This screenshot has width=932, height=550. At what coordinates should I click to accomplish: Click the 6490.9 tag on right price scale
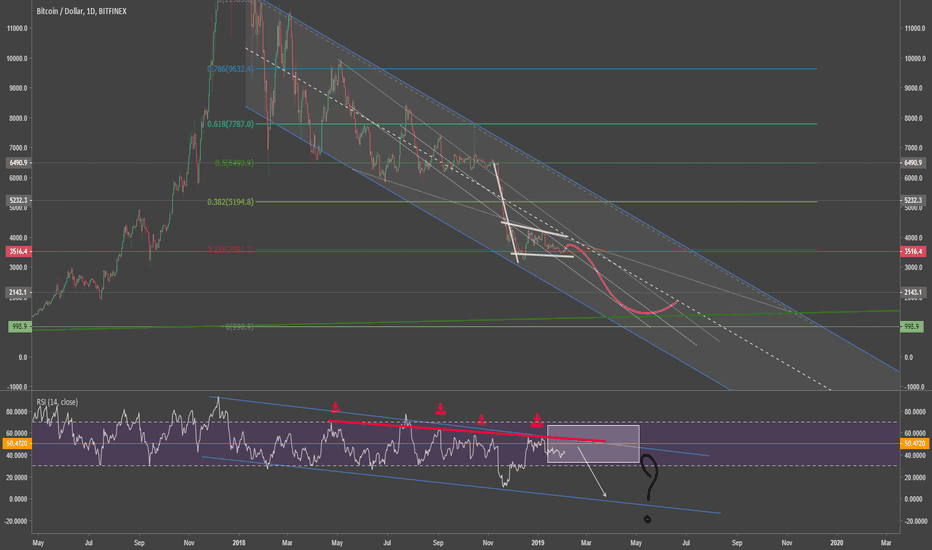pos(912,163)
